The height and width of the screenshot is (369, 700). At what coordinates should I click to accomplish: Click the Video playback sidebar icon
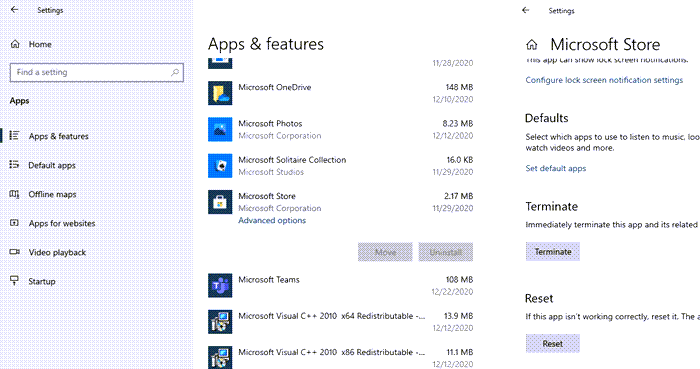14,252
